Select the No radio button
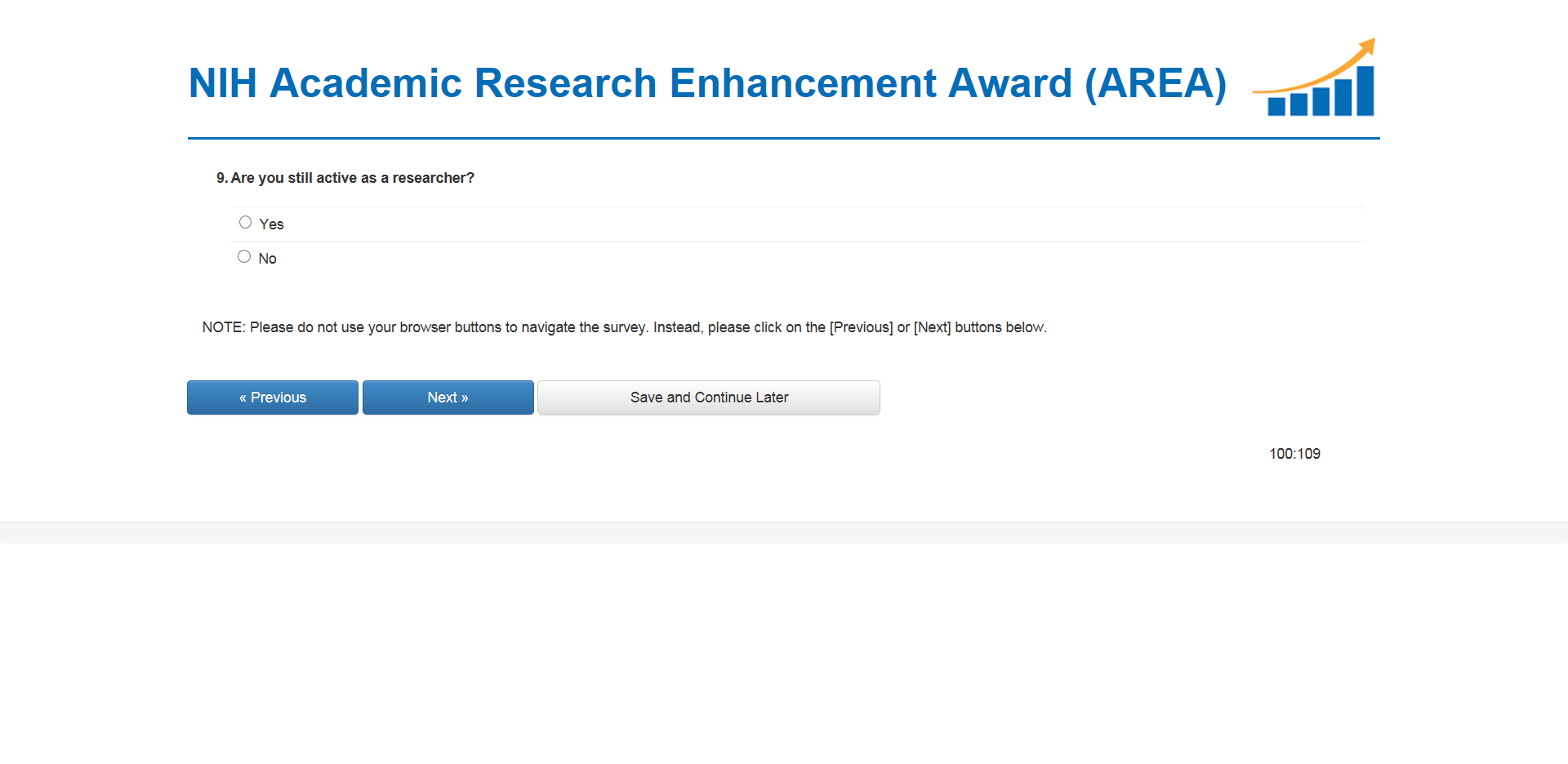Screen dimensions: 1568x764 tap(244, 257)
